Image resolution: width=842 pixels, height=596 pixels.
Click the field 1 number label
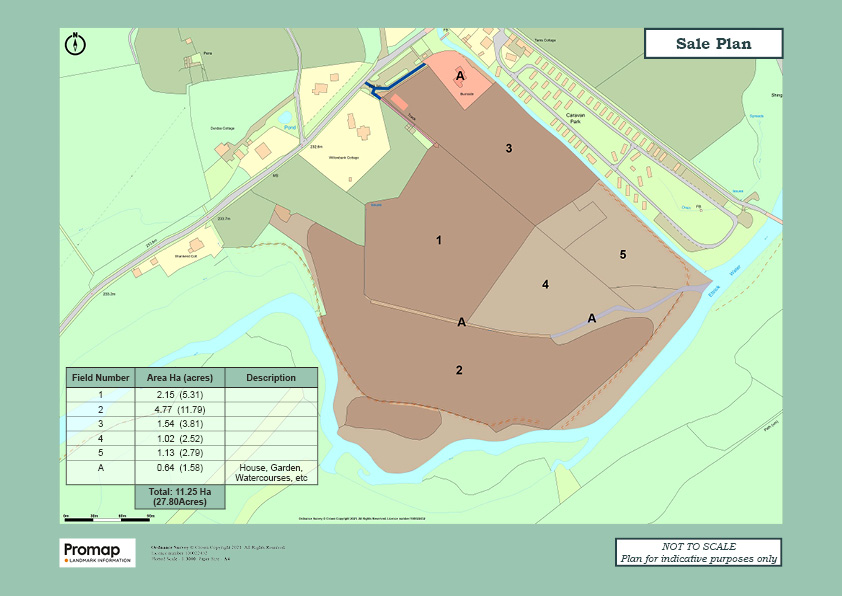click(438, 240)
